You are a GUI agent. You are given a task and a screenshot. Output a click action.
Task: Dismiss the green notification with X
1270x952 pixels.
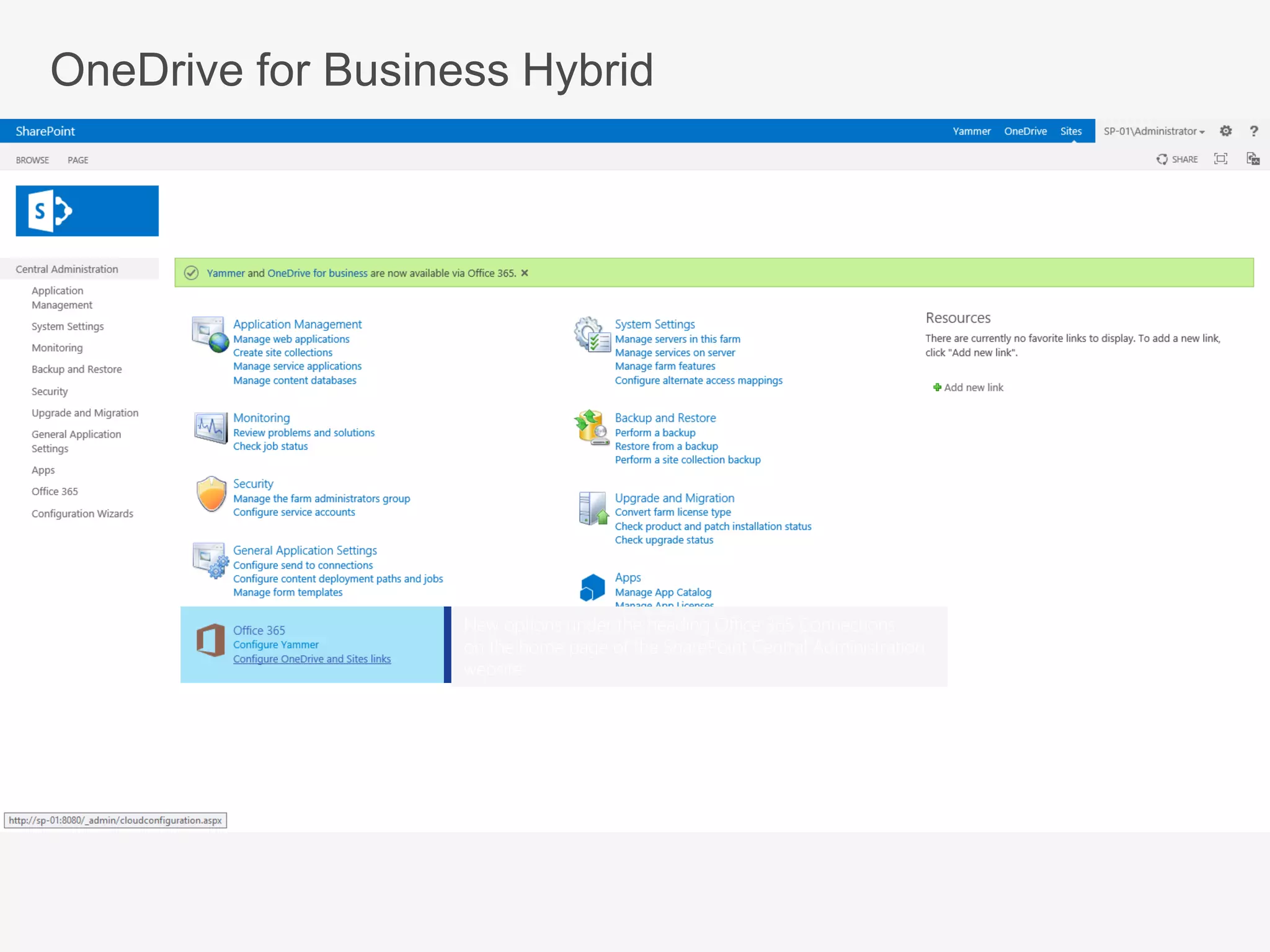pyautogui.click(x=525, y=273)
